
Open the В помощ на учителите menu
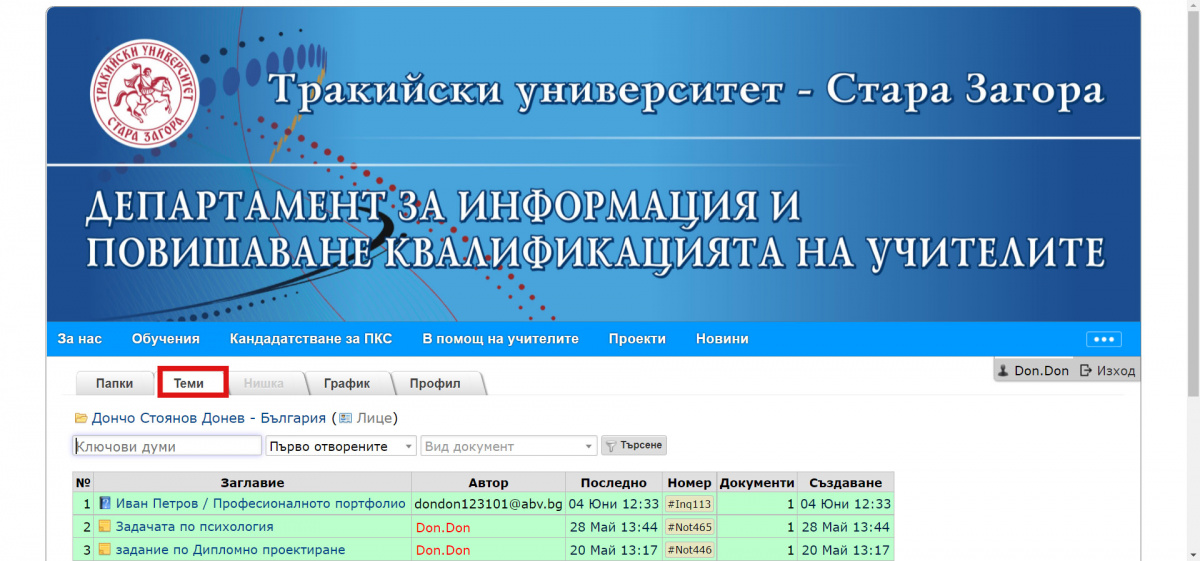[500, 339]
